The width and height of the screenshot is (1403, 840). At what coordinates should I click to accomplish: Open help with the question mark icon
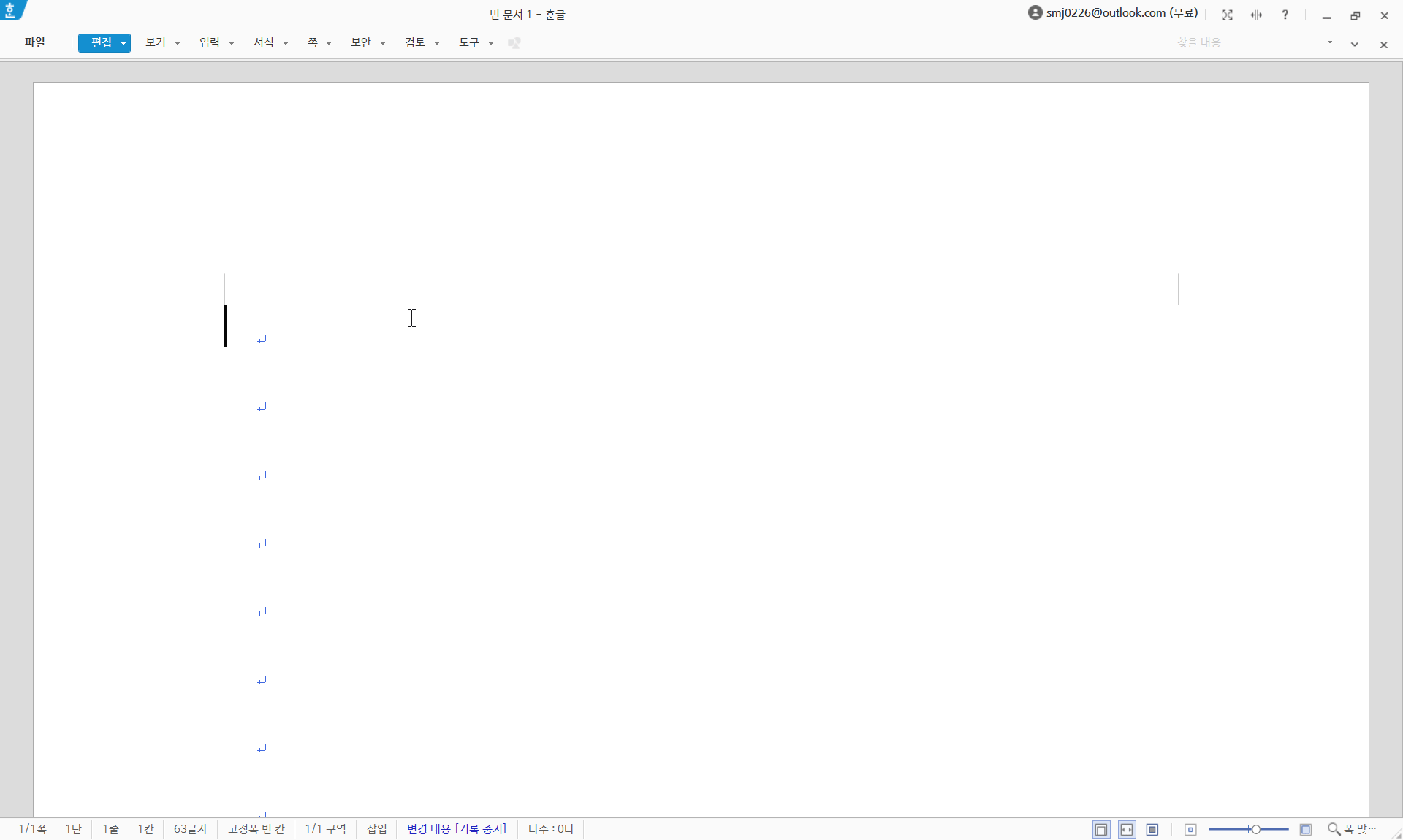1285,15
